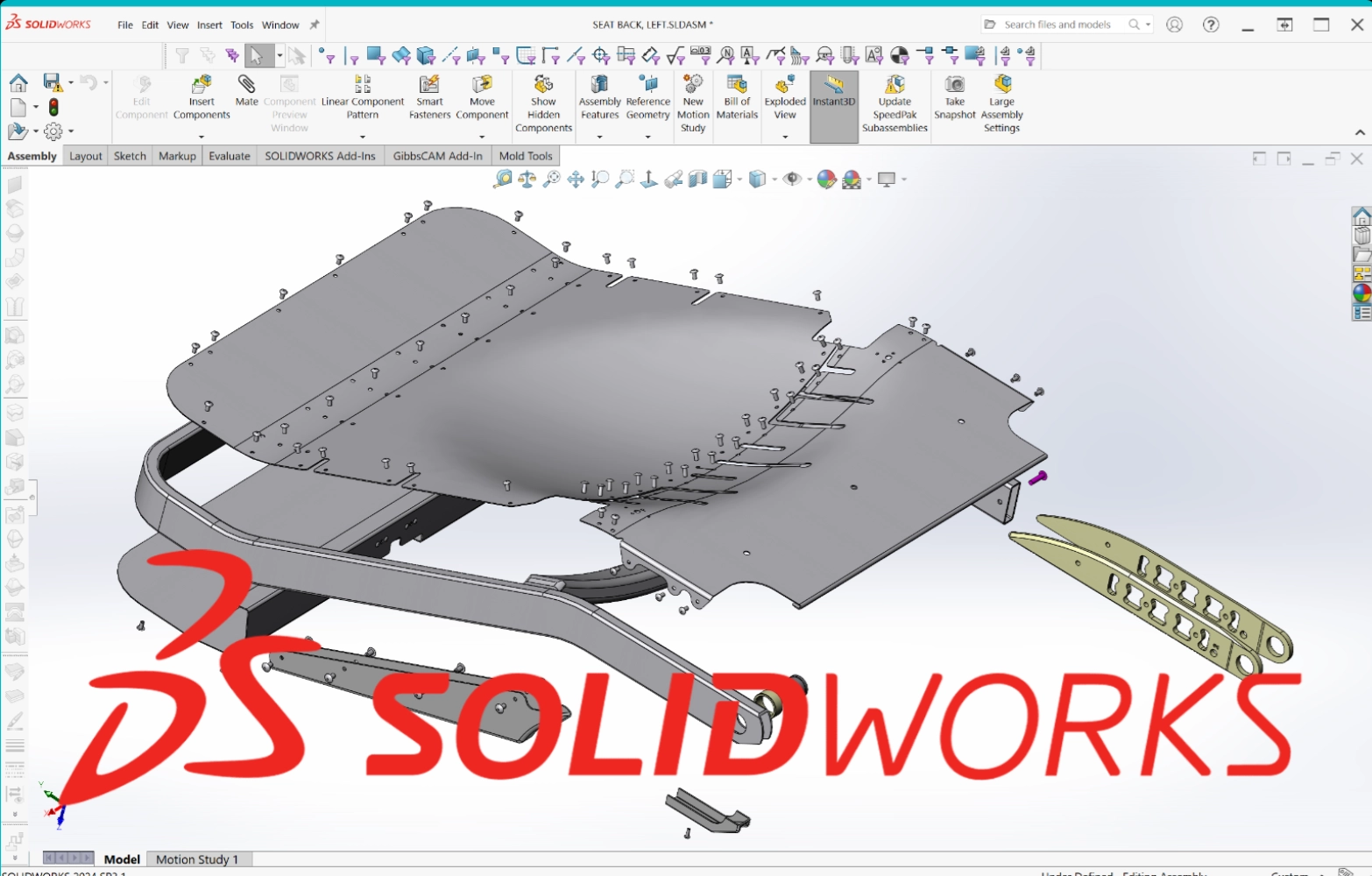Screen dimensions: 1372x876
Task: Click Update SpeedPak Subassemblies
Action: (x=895, y=103)
